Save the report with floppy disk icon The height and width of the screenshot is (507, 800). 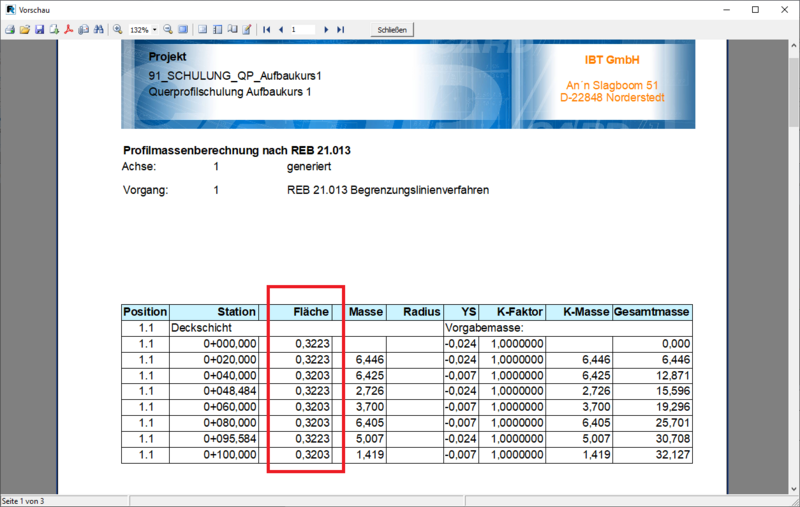(x=39, y=30)
